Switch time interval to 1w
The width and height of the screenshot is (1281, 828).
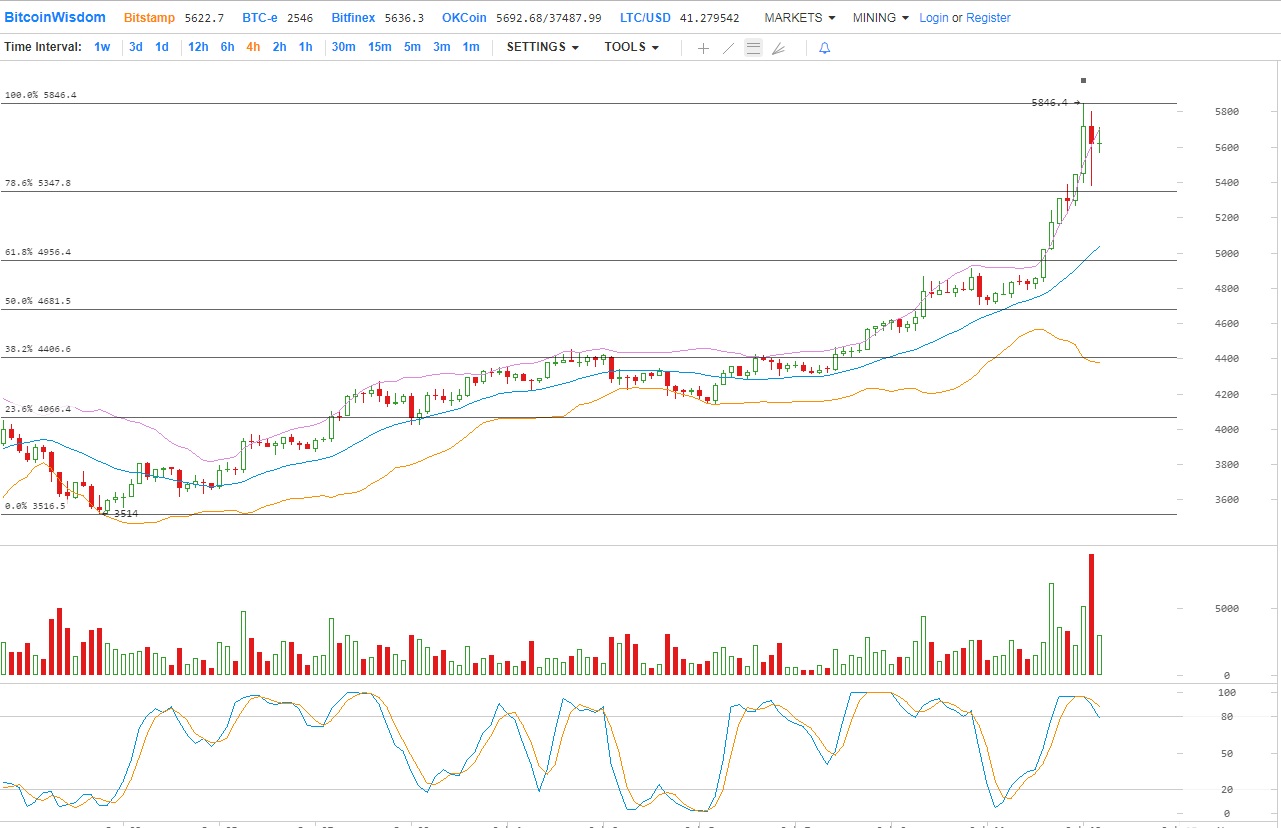coord(102,47)
